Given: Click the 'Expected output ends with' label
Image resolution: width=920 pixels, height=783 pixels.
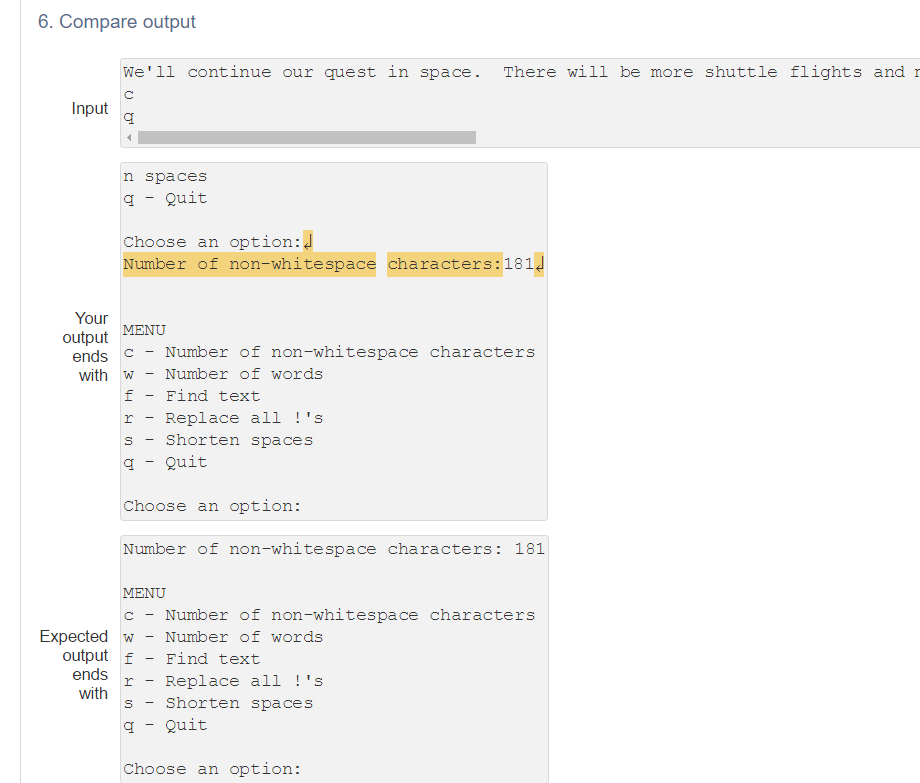Looking at the screenshot, I should point(73,664).
